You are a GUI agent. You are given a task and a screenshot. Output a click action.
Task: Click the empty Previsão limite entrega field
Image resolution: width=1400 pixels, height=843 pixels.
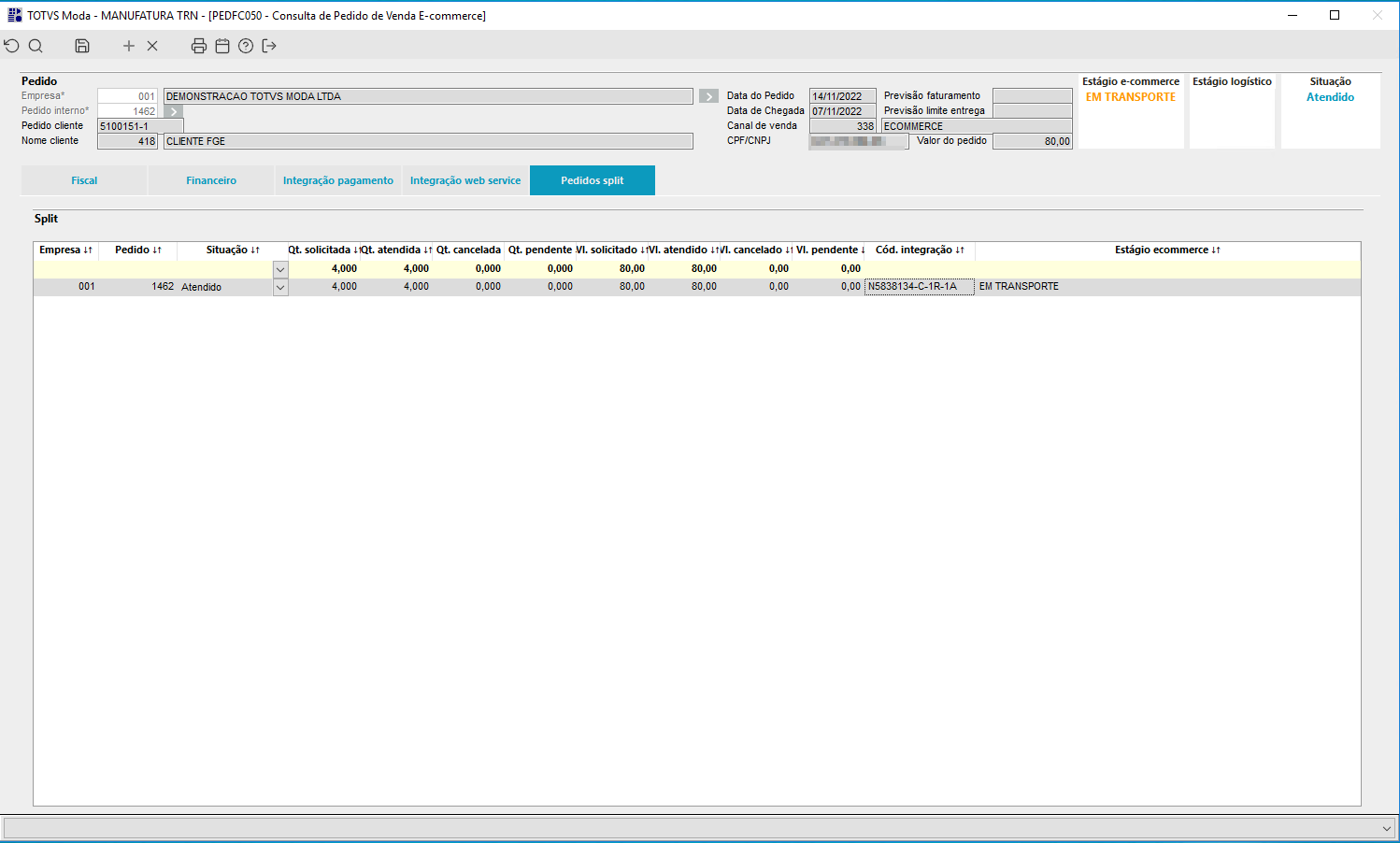(1032, 111)
